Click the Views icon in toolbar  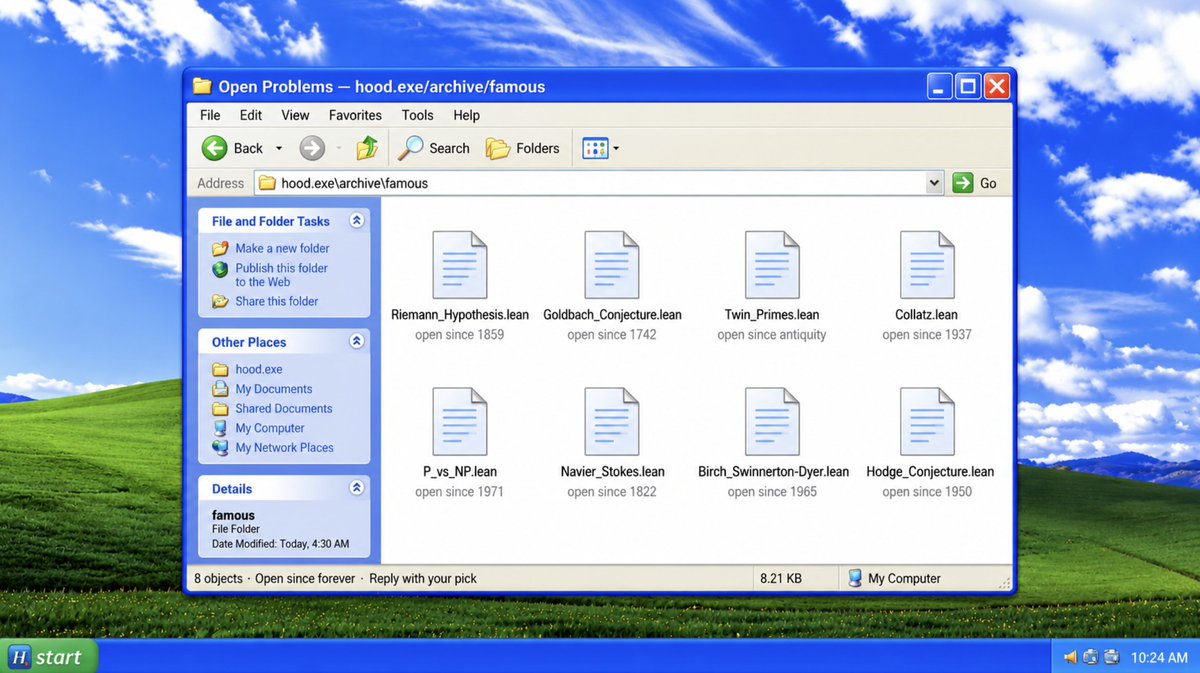pos(595,148)
